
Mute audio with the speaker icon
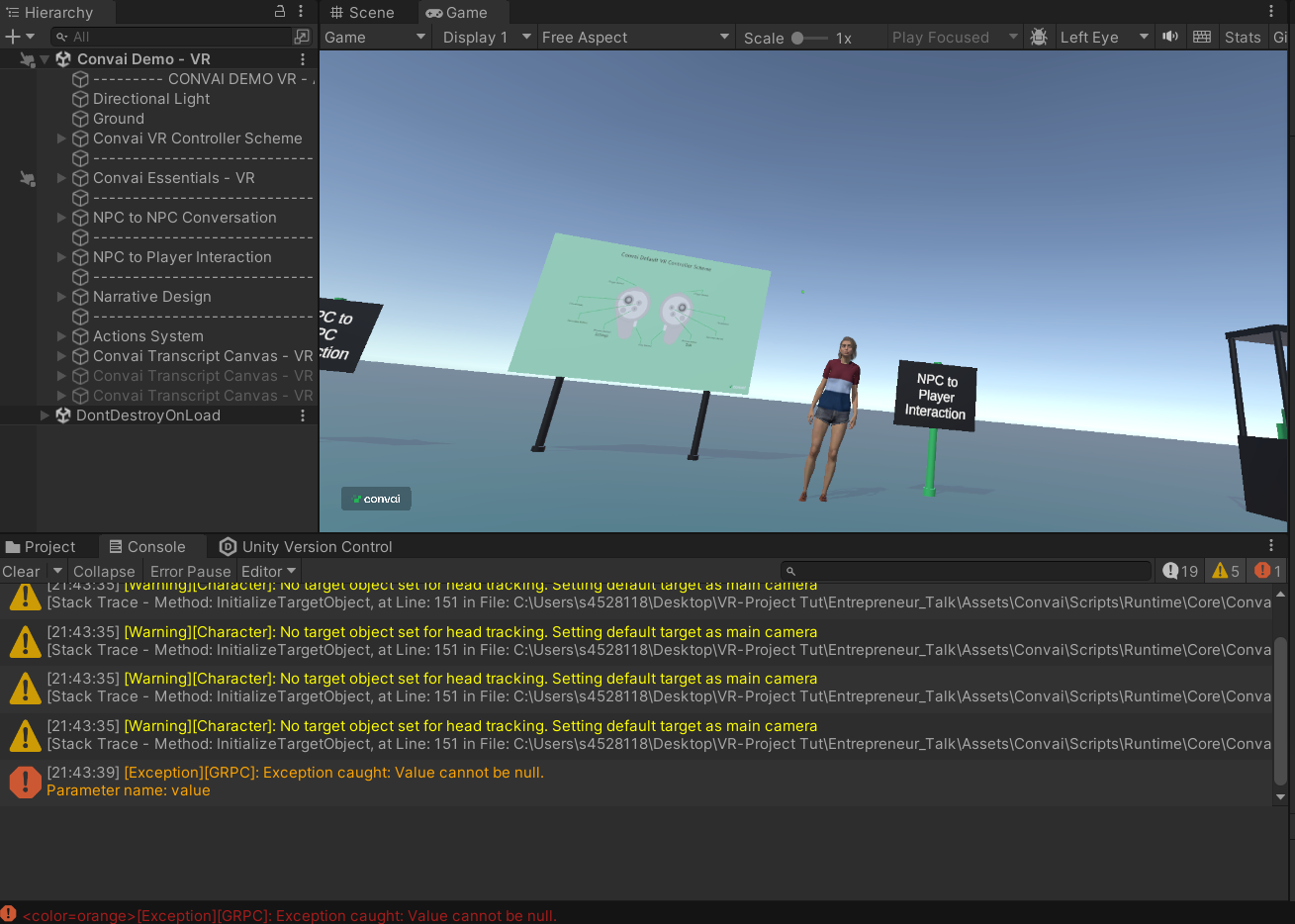(x=1170, y=37)
